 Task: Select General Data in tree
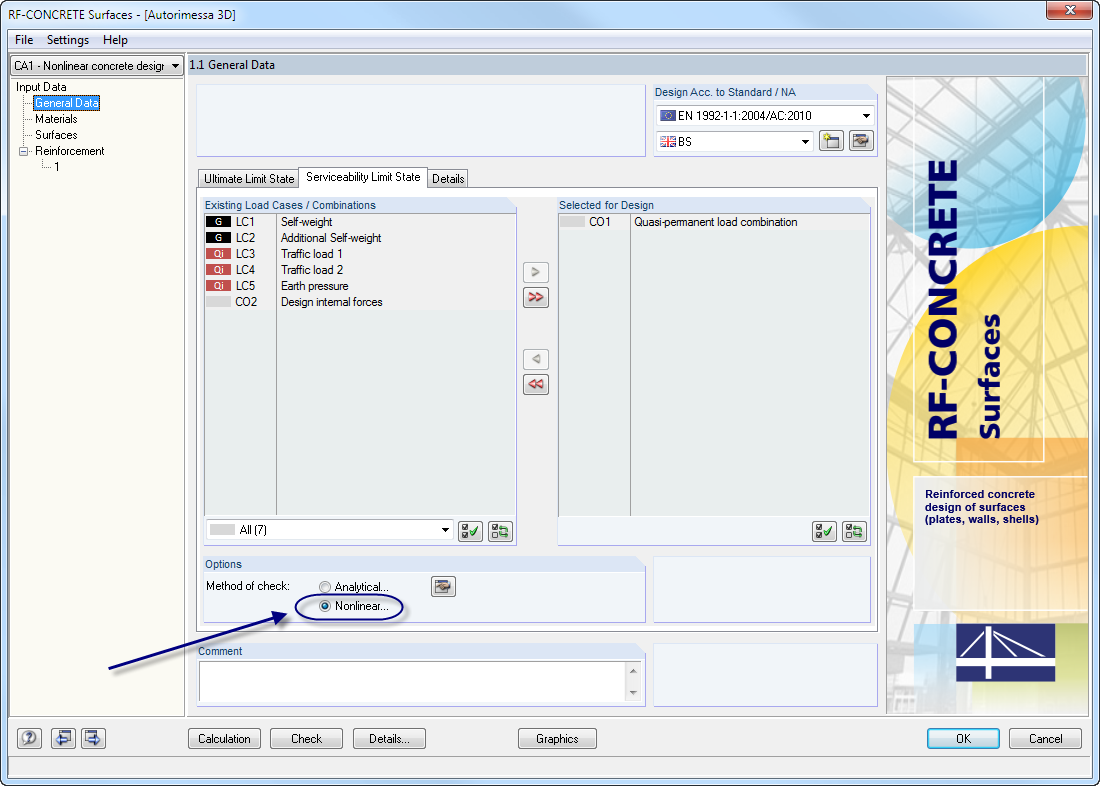point(67,103)
